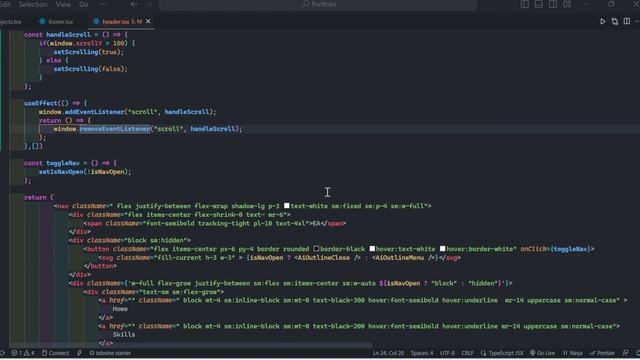This screenshot has width=640, height=360.
Task: Click the closing button tag
Action: tap(100, 266)
